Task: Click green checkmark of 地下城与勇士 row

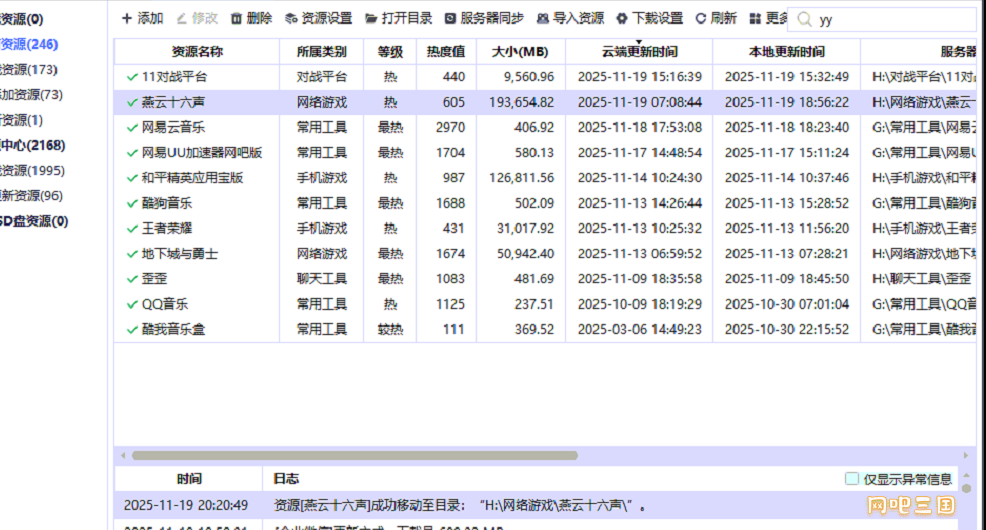Action: click(131, 253)
